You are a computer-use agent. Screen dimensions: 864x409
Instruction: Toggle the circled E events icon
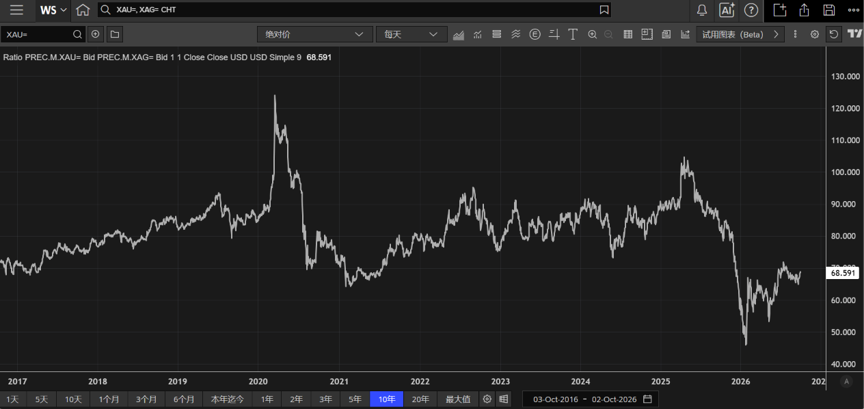[x=534, y=35]
